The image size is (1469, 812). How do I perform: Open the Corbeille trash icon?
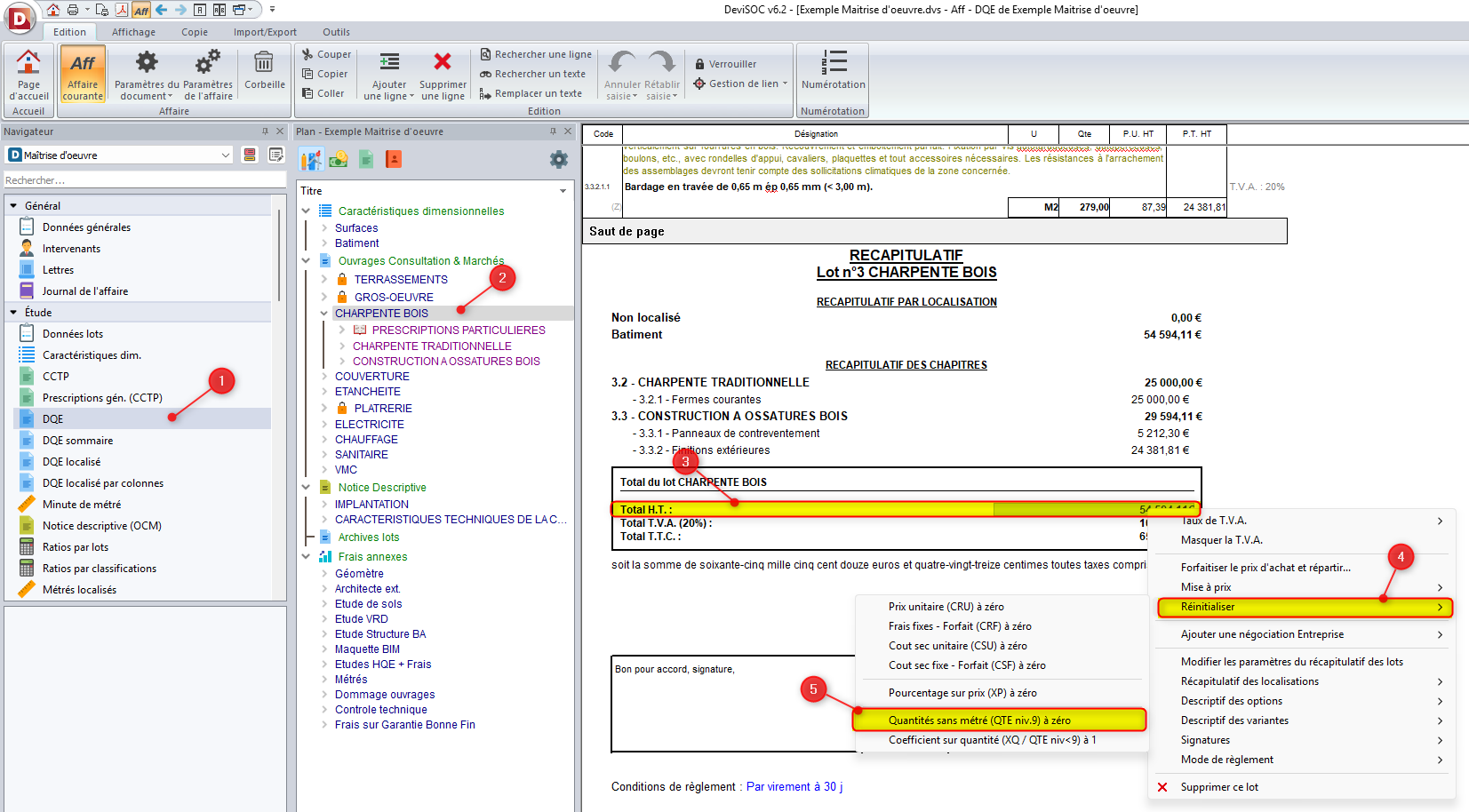tap(264, 64)
